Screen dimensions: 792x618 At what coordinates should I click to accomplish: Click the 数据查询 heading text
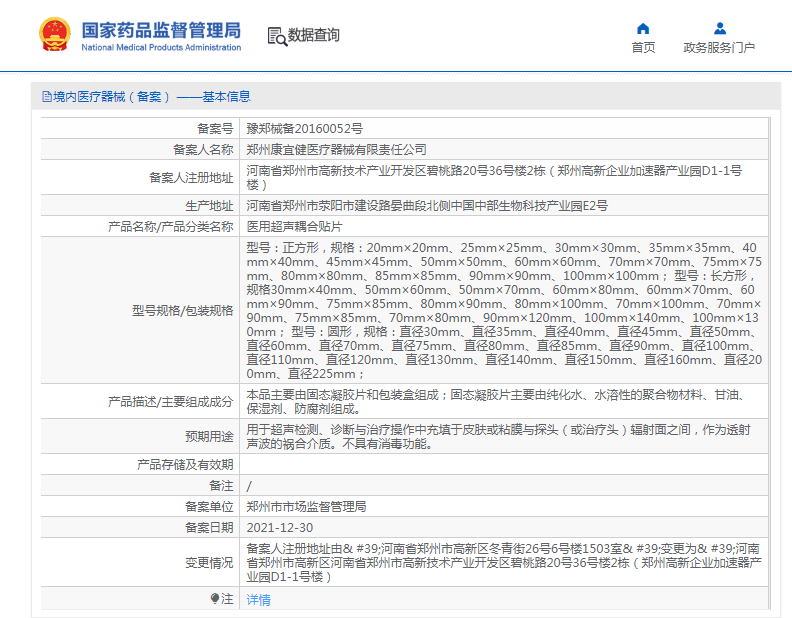[x=314, y=35]
